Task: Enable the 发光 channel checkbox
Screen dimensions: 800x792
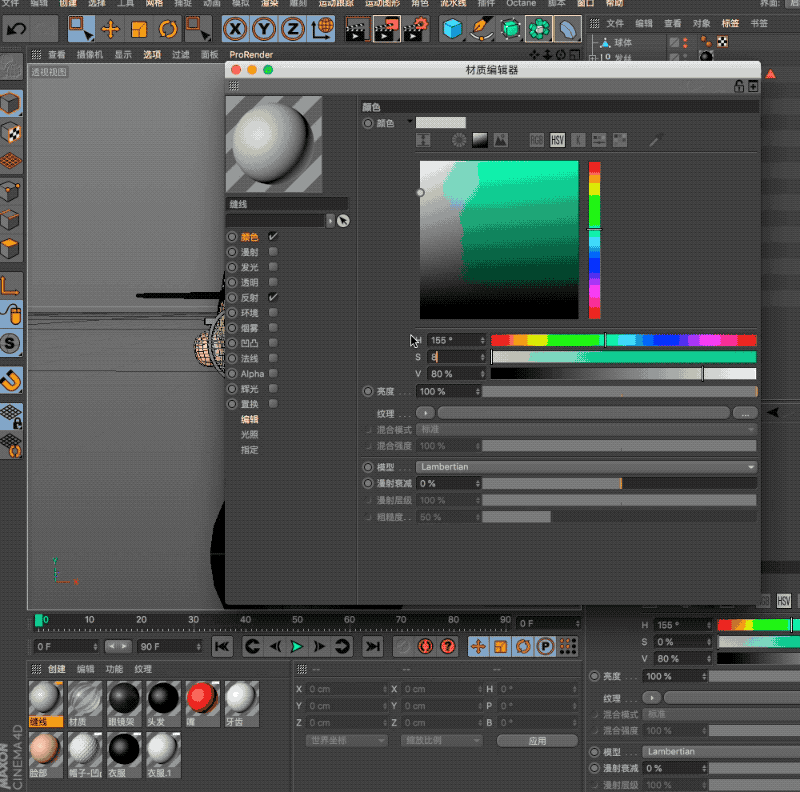Action: pos(273,268)
